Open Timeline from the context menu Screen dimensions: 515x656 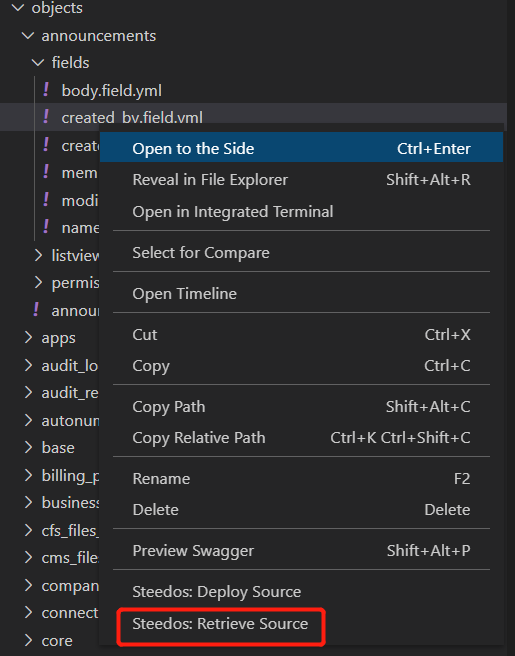301,294
